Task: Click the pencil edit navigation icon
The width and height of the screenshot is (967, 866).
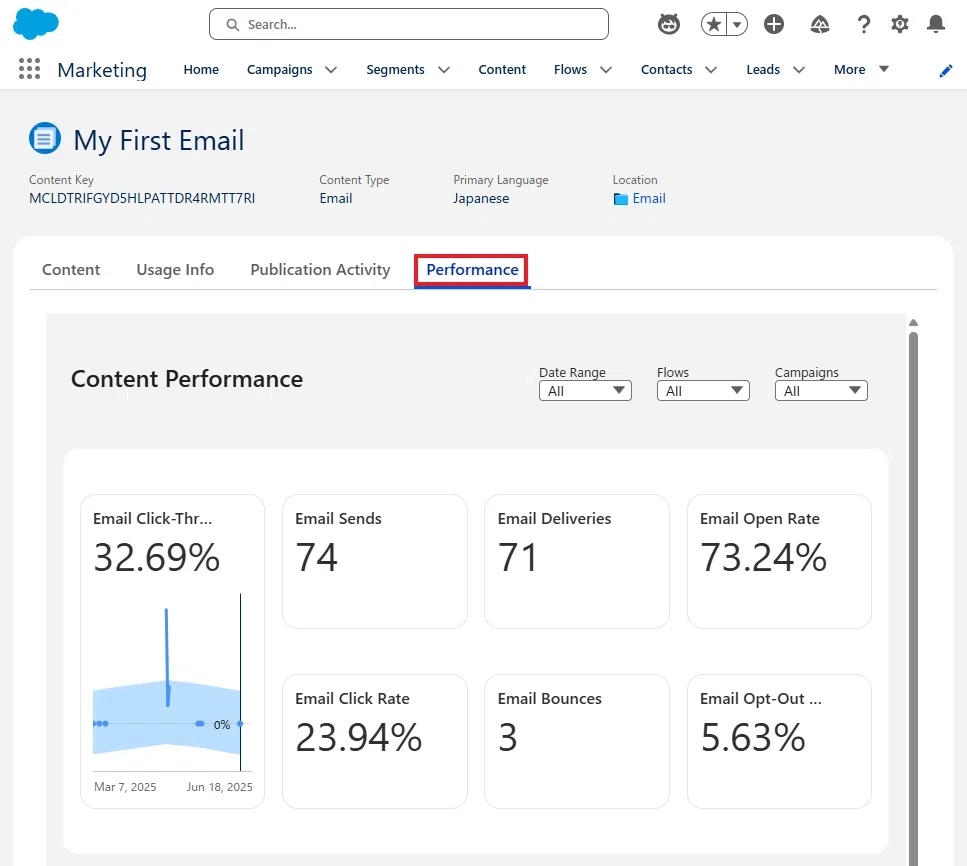Action: click(x=945, y=71)
